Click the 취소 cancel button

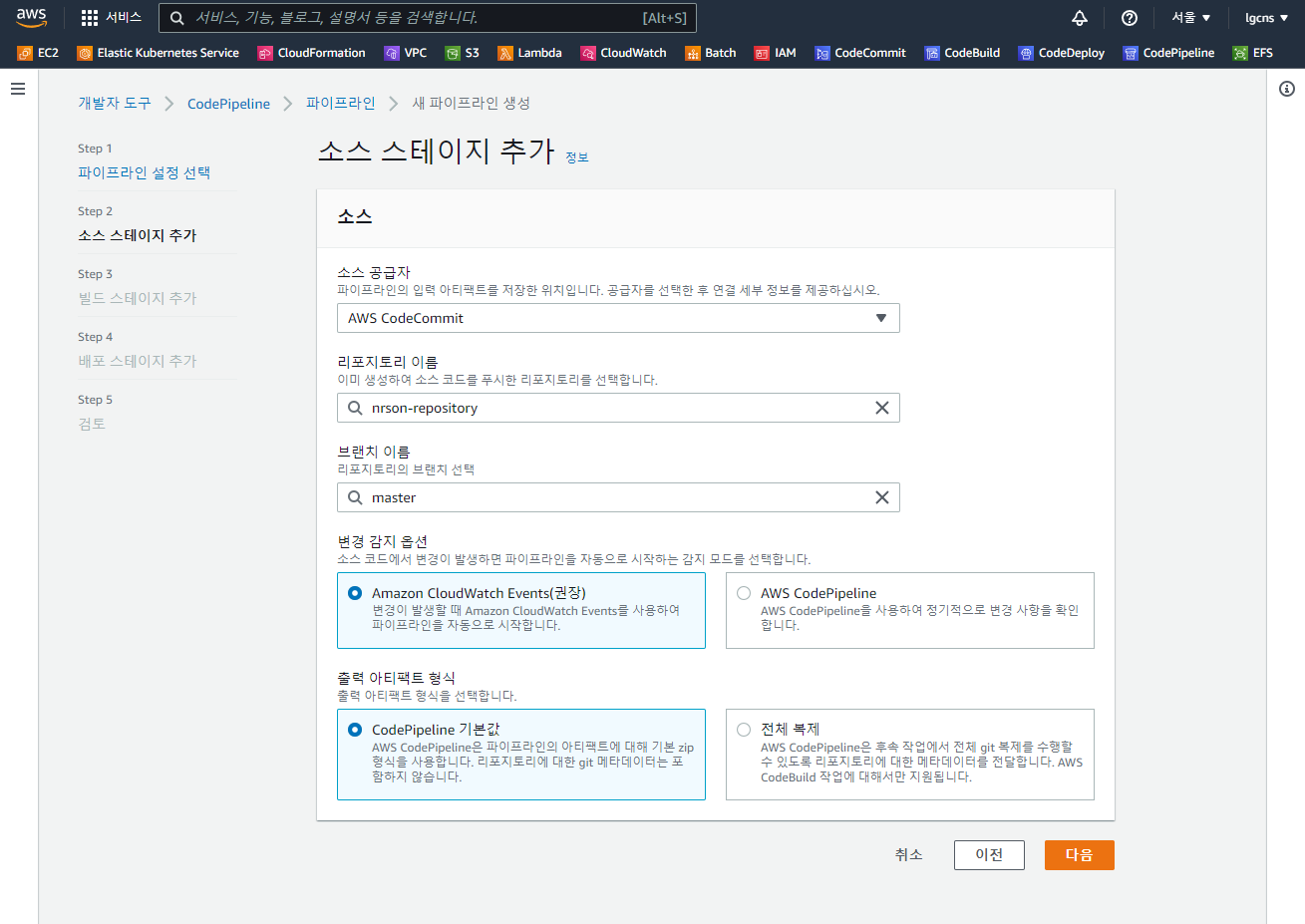[x=908, y=855]
